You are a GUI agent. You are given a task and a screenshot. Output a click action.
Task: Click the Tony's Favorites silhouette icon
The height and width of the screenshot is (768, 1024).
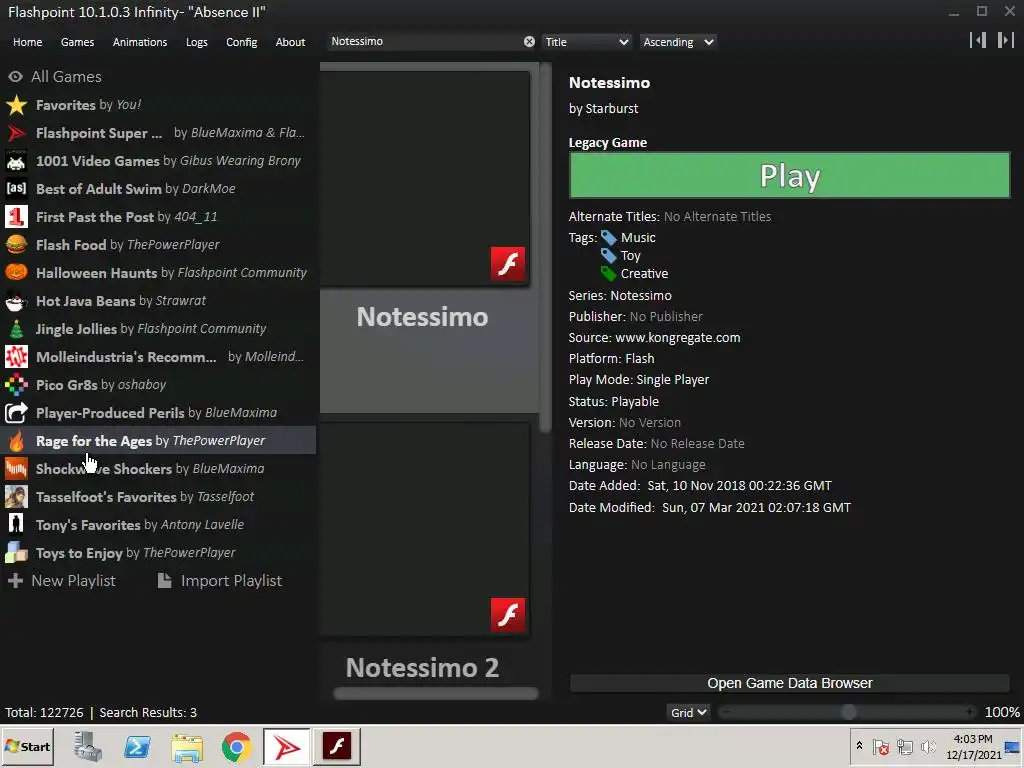tap(16, 525)
